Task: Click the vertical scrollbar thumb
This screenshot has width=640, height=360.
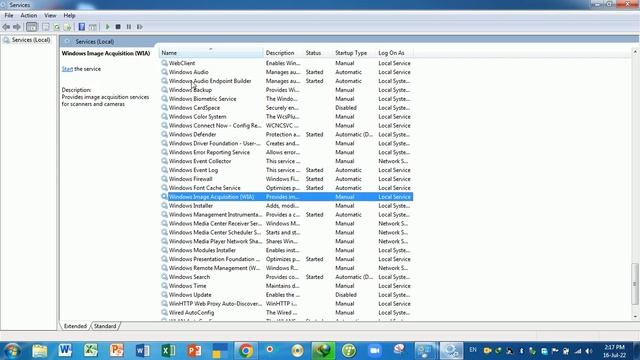Action: point(635,284)
